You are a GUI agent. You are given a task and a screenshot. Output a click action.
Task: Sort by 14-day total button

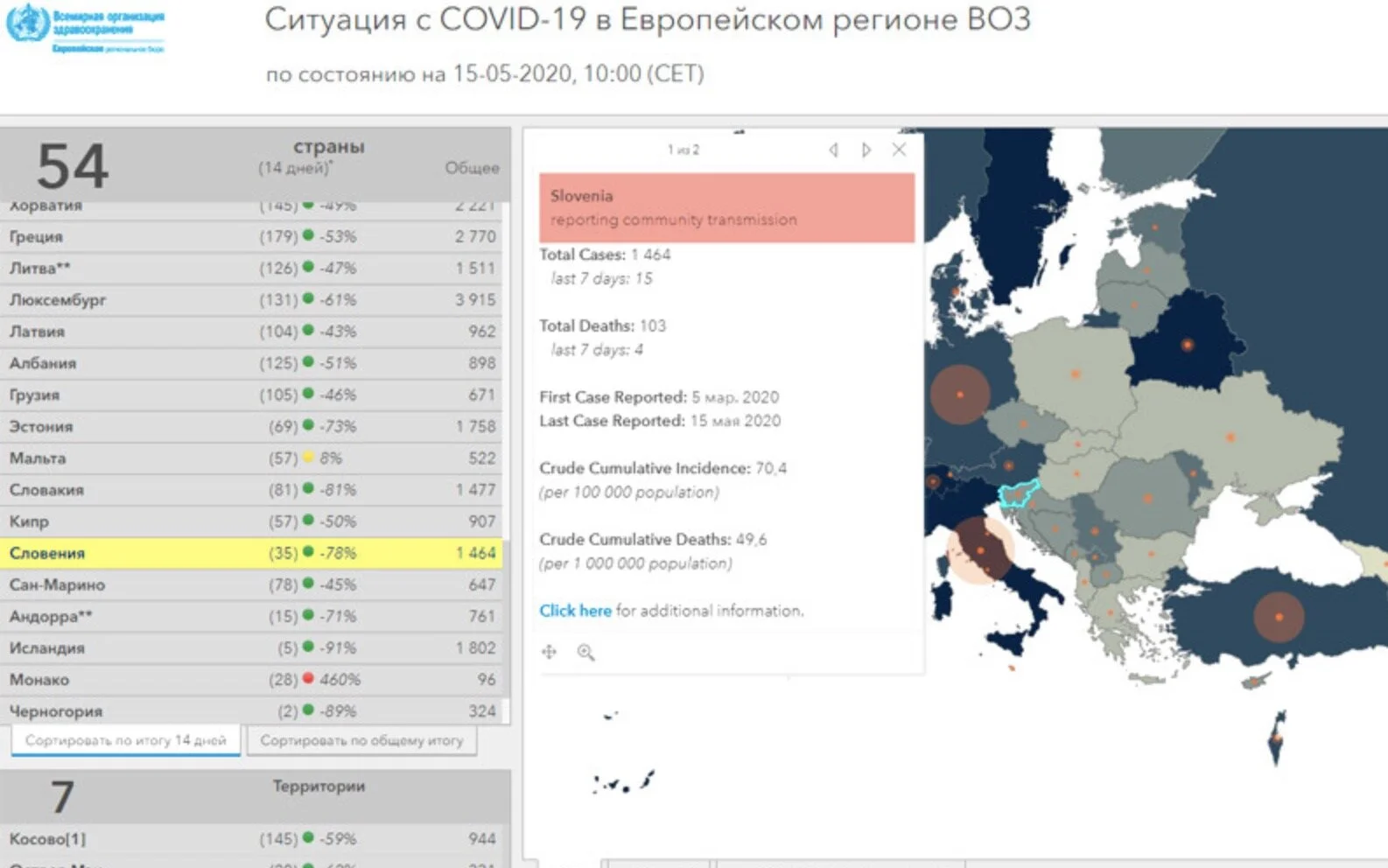(125, 740)
